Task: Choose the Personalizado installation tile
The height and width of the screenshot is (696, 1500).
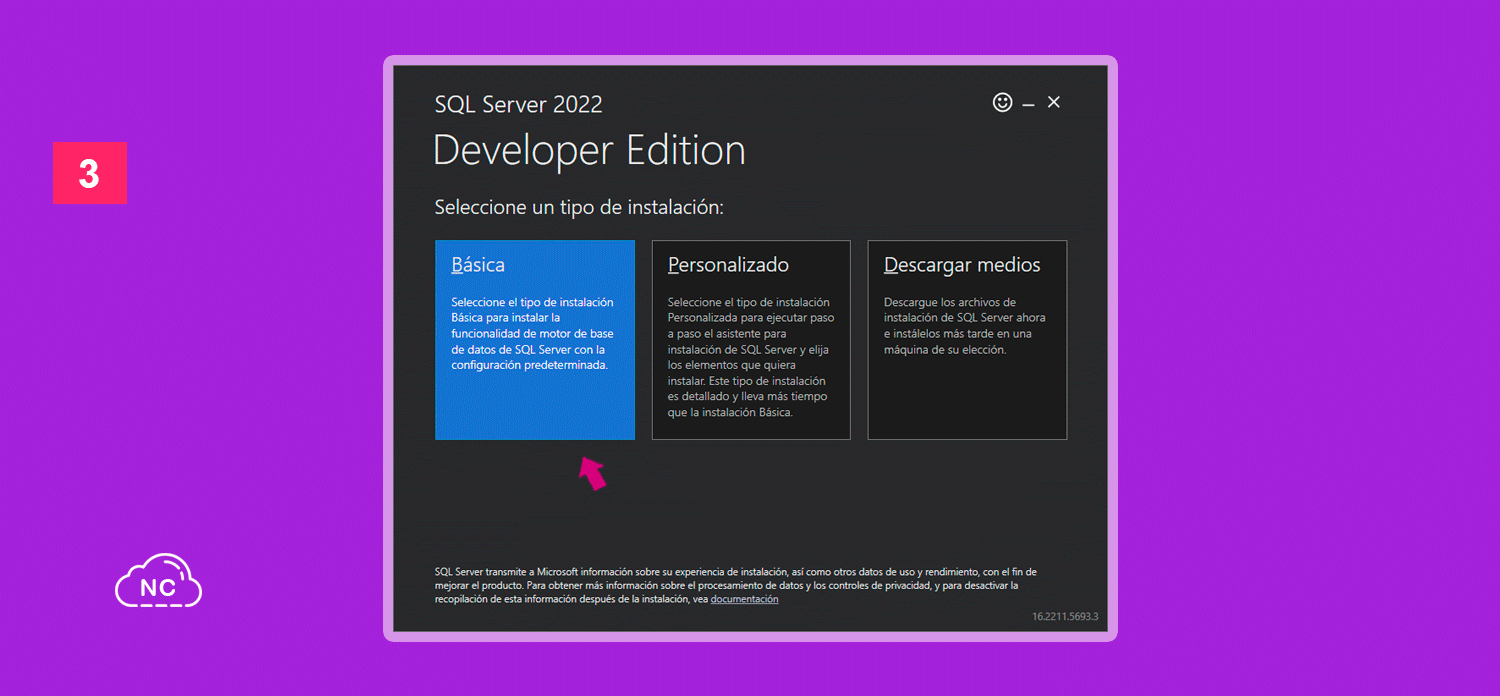Action: tap(751, 340)
